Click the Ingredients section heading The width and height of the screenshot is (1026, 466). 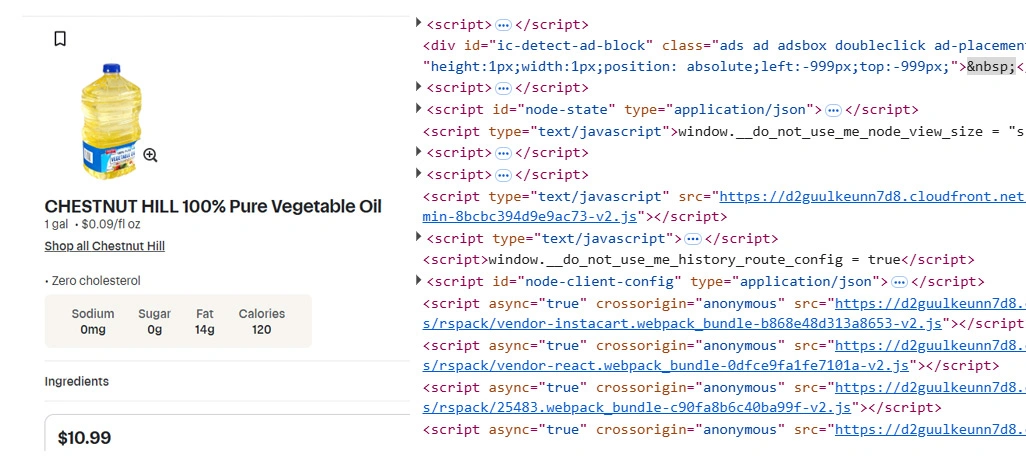pyautogui.click(x=77, y=381)
